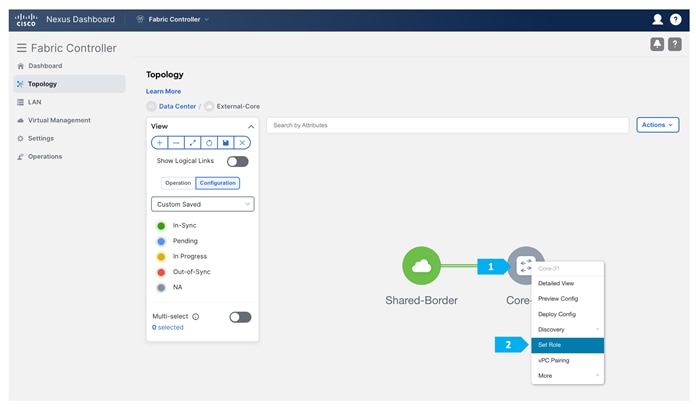Click the 0 selected link

click(168, 328)
